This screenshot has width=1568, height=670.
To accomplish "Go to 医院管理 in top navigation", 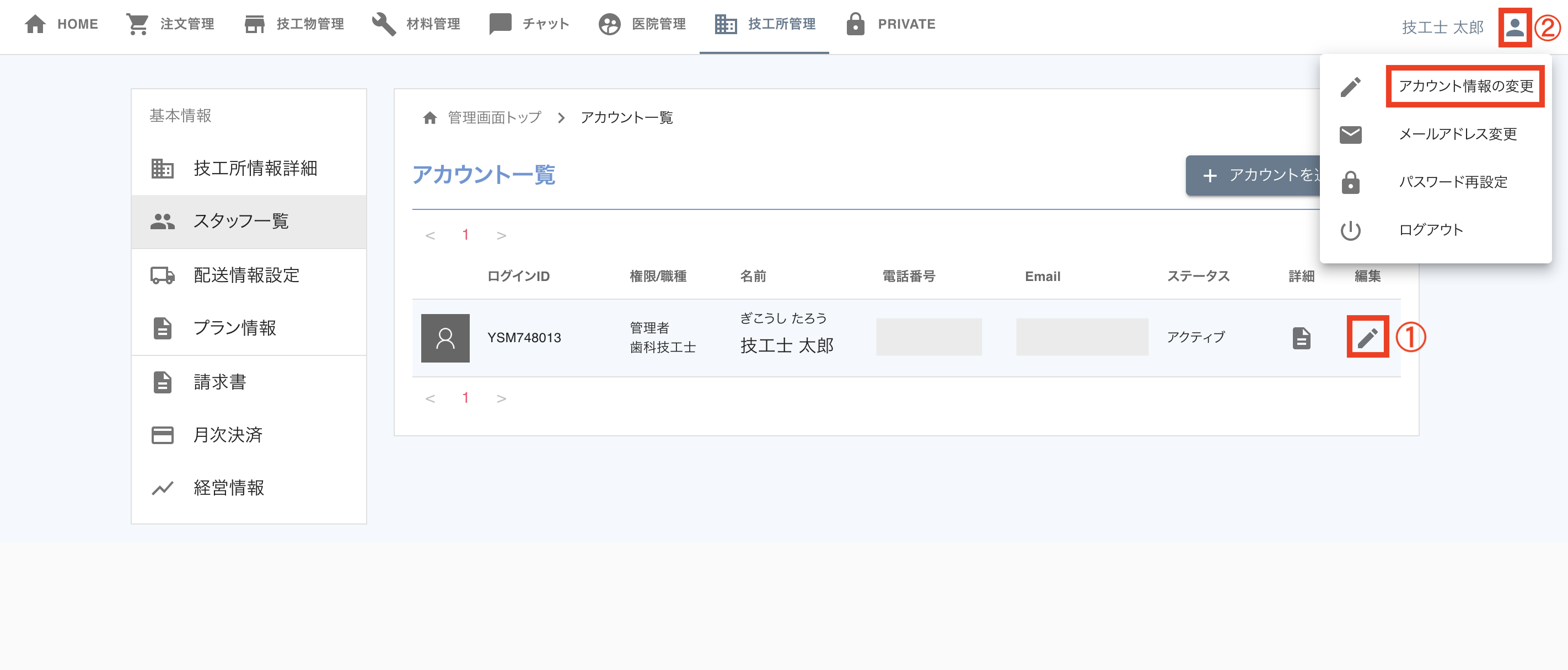I will click(x=643, y=24).
